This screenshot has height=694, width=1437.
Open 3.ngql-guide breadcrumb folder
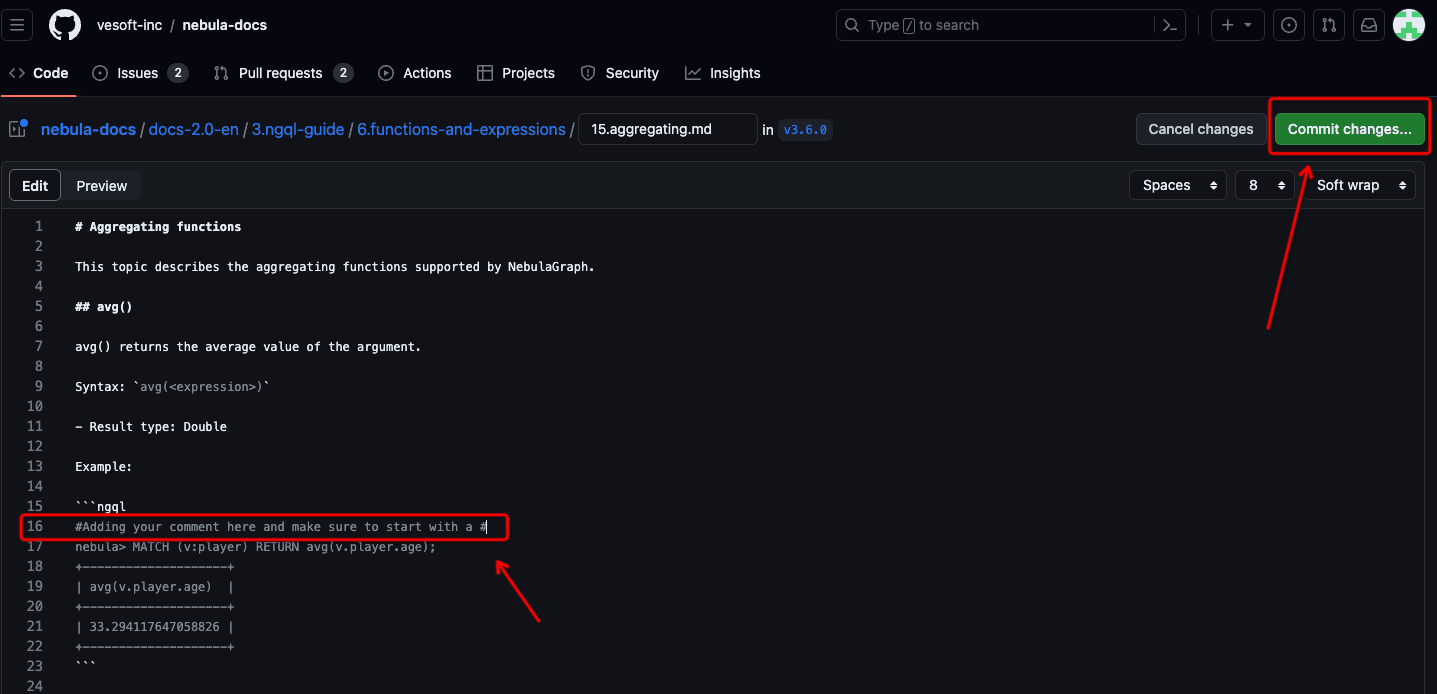click(x=298, y=129)
